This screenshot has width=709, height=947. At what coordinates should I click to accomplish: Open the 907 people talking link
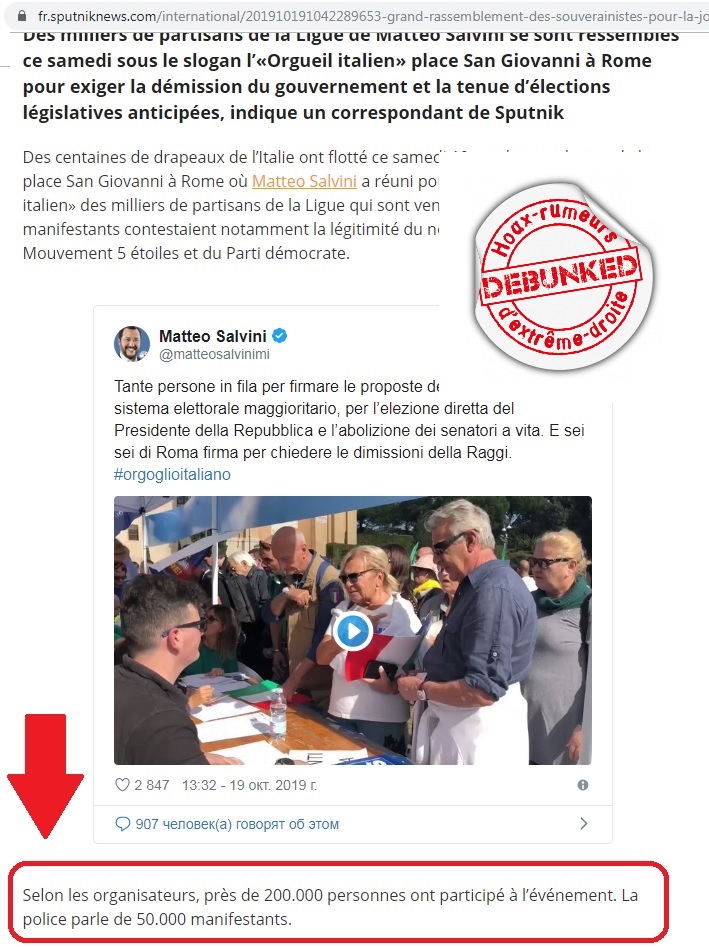237,824
